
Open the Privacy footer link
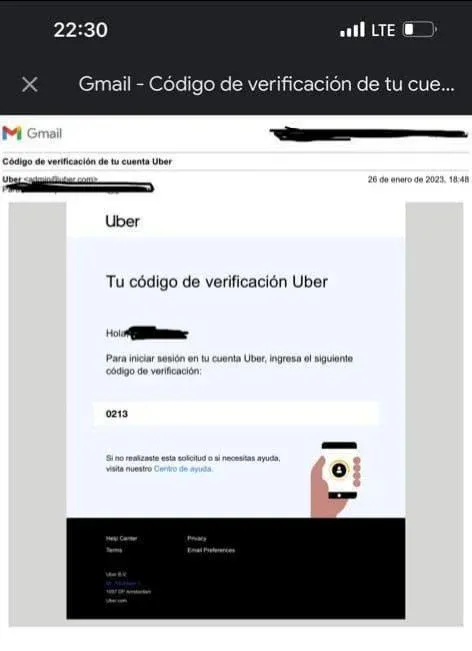(197, 538)
